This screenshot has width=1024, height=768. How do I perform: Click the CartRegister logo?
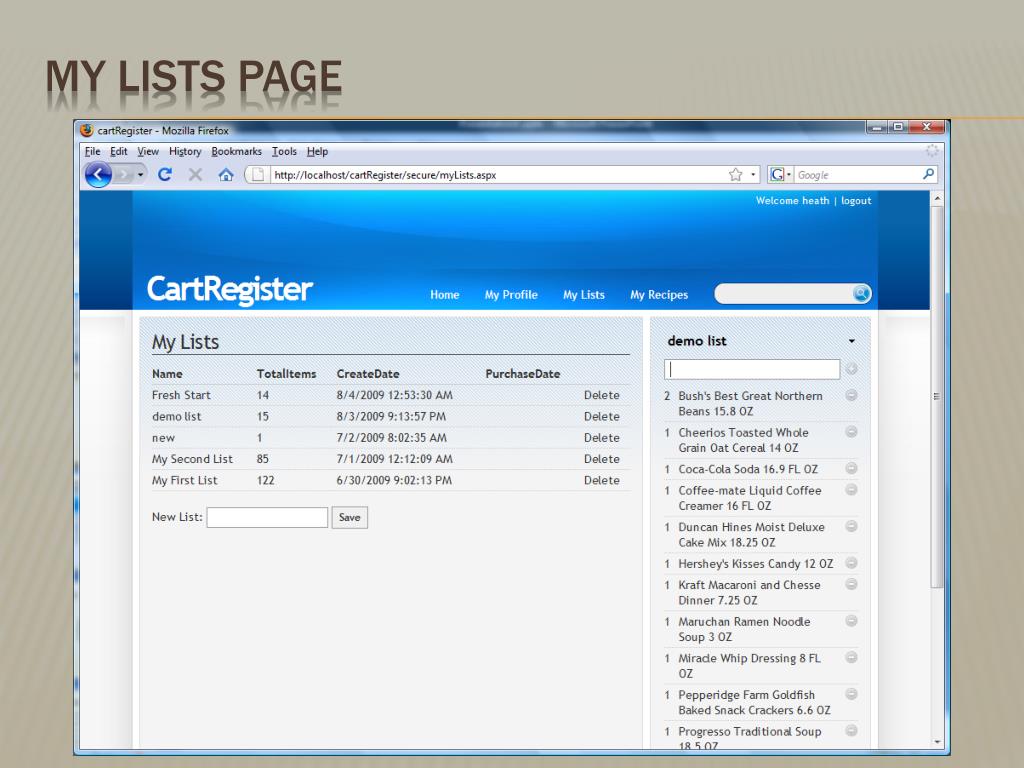230,289
